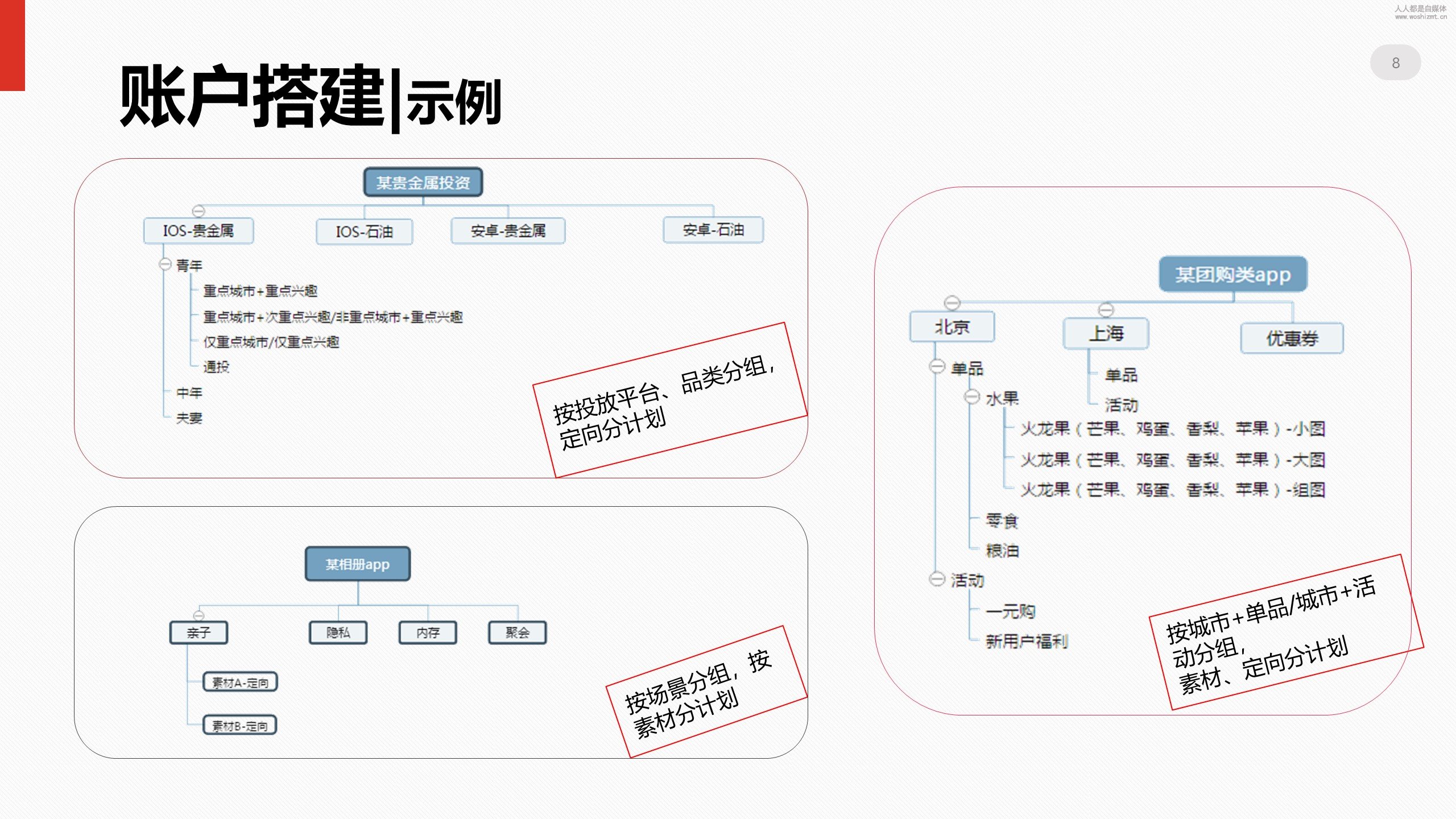1456x819 pixels.
Task: Click the page number 8 badge
Action: 1396,63
